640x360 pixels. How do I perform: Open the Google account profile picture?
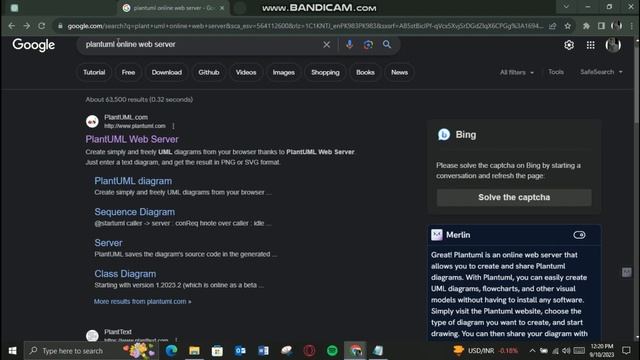click(613, 45)
